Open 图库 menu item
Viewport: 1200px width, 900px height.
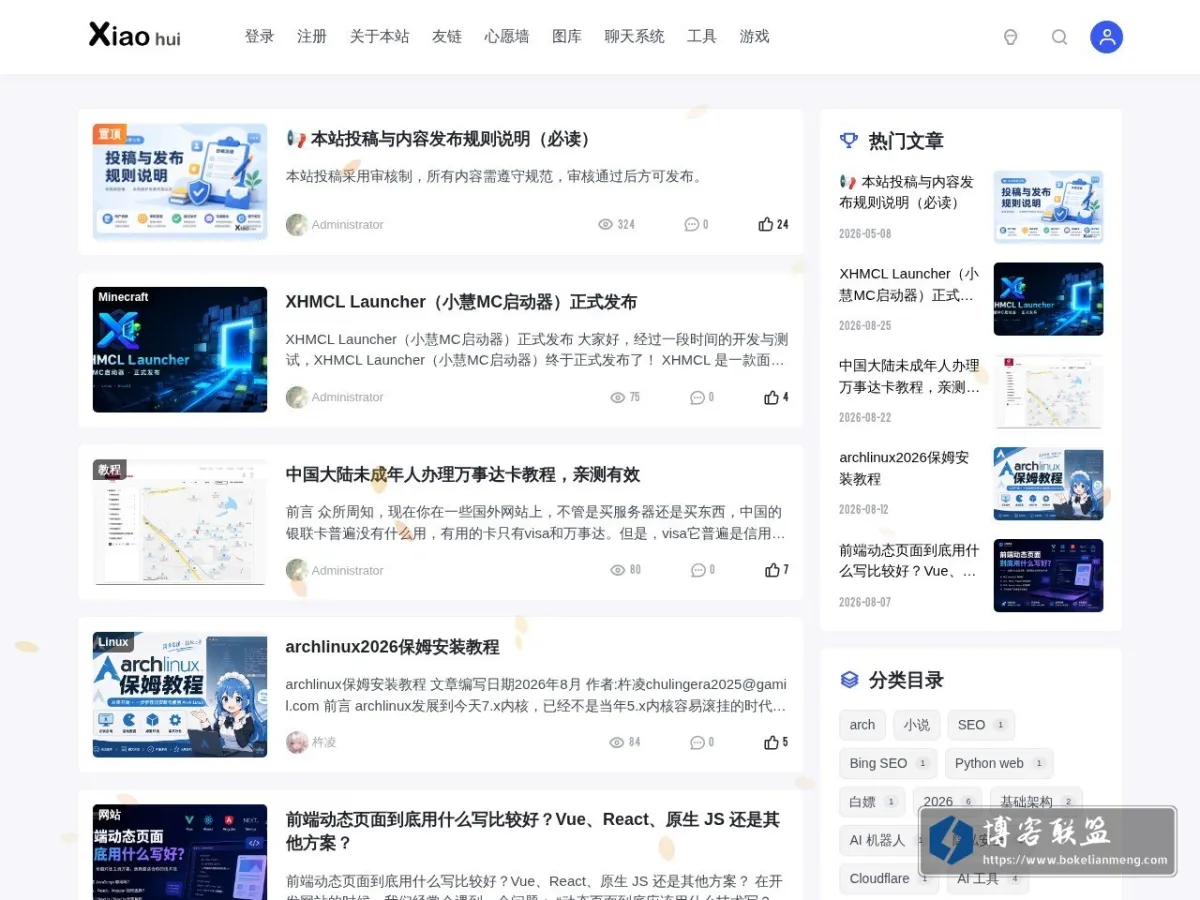click(x=567, y=36)
